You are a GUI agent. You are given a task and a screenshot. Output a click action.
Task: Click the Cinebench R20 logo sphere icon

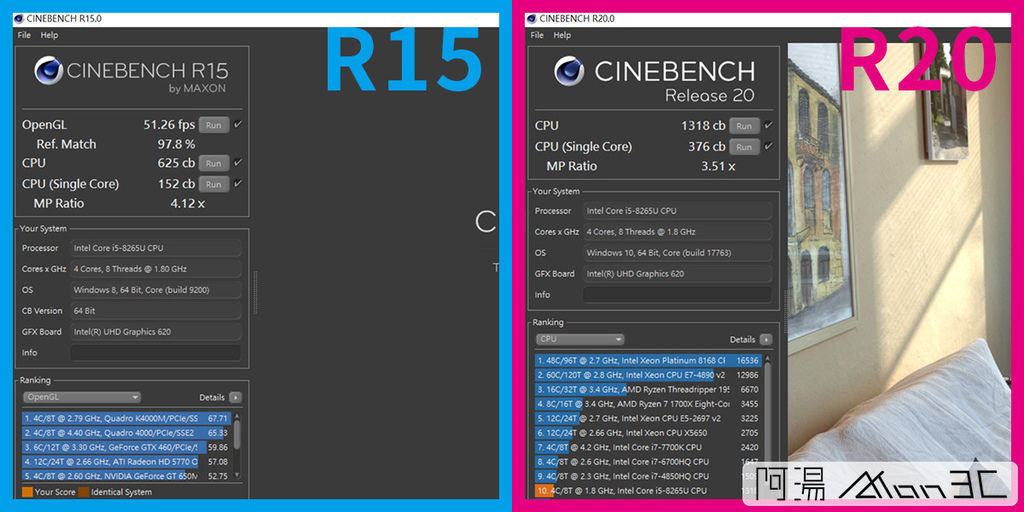569,71
